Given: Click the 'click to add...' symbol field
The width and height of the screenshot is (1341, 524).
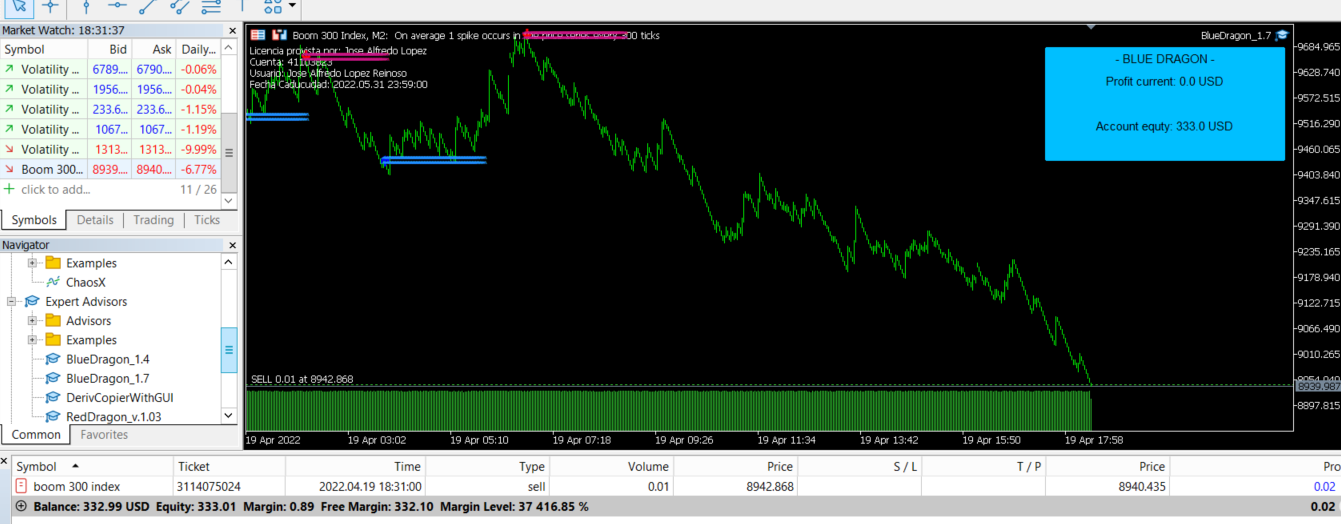Looking at the screenshot, I should (56, 189).
